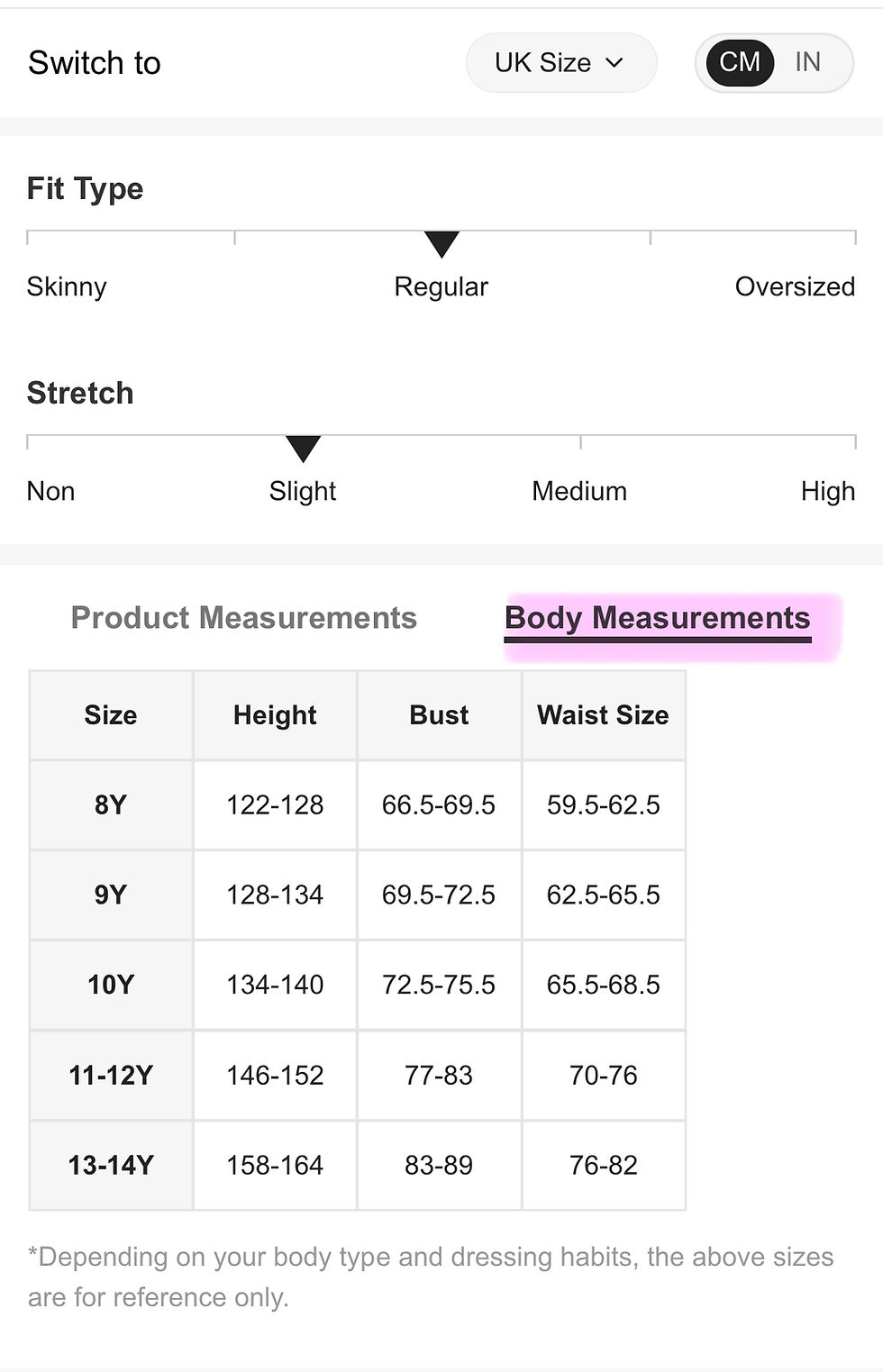Select the 11-12Y size row
The width and height of the screenshot is (883, 1372).
pyautogui.click(x=358, y=1076)
